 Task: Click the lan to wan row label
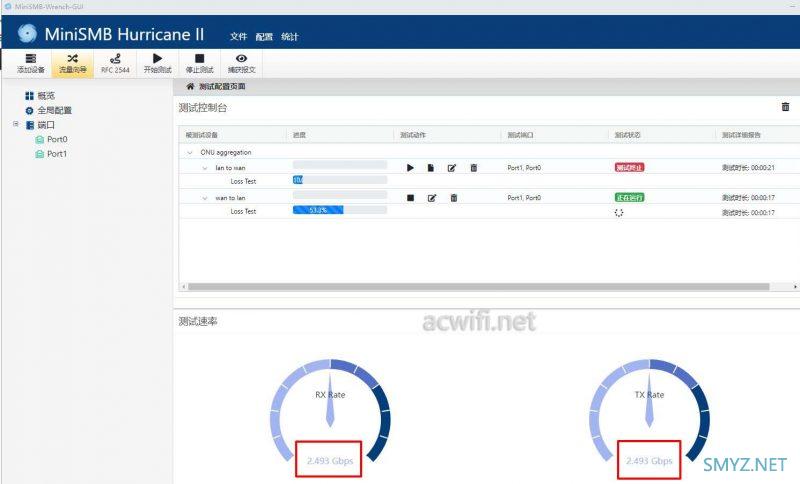point(230,168)
